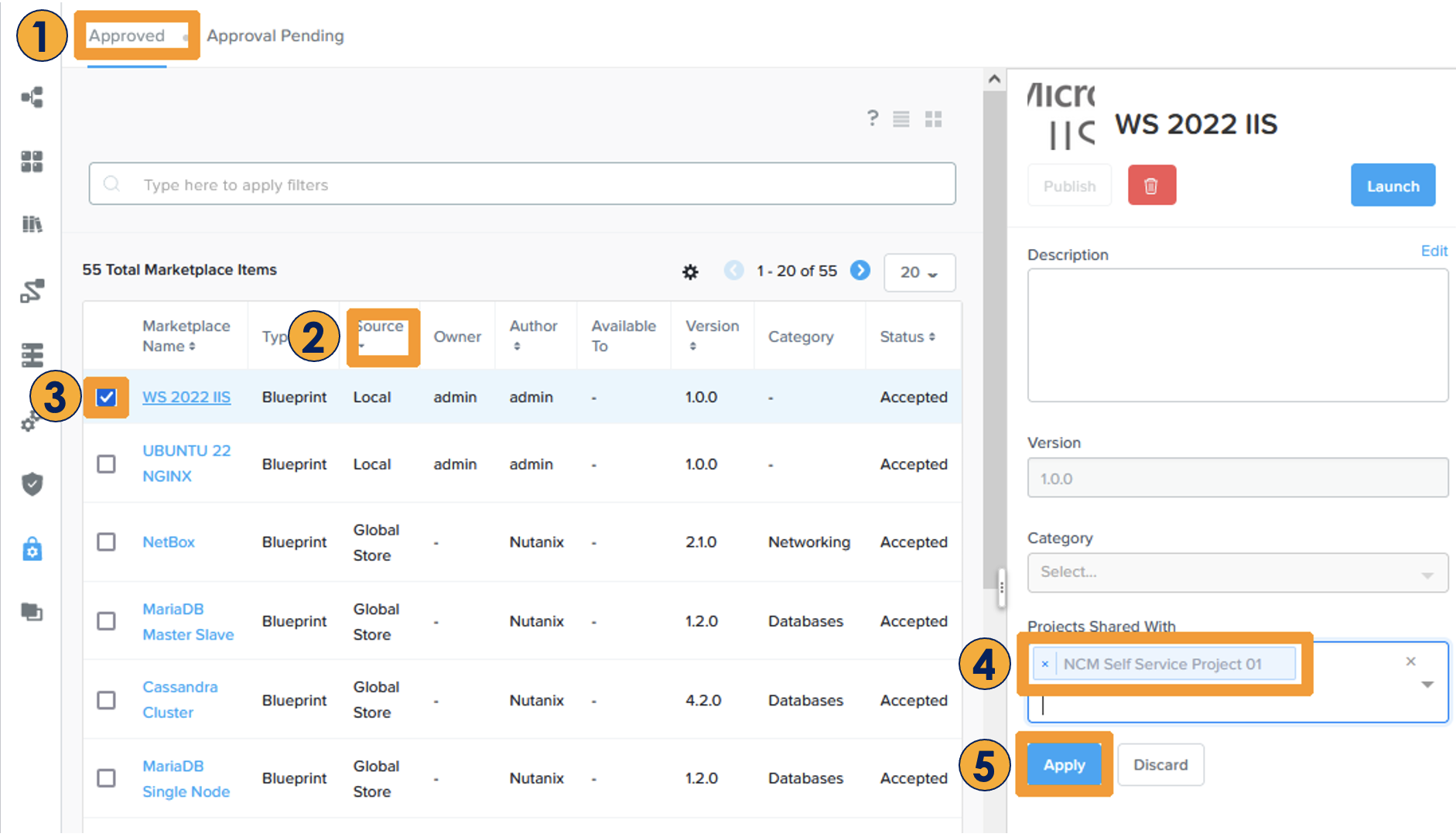This screenshot has height=837, width=1456.
Task: Open the library books icon in sidebar
Action: (32, 225)
